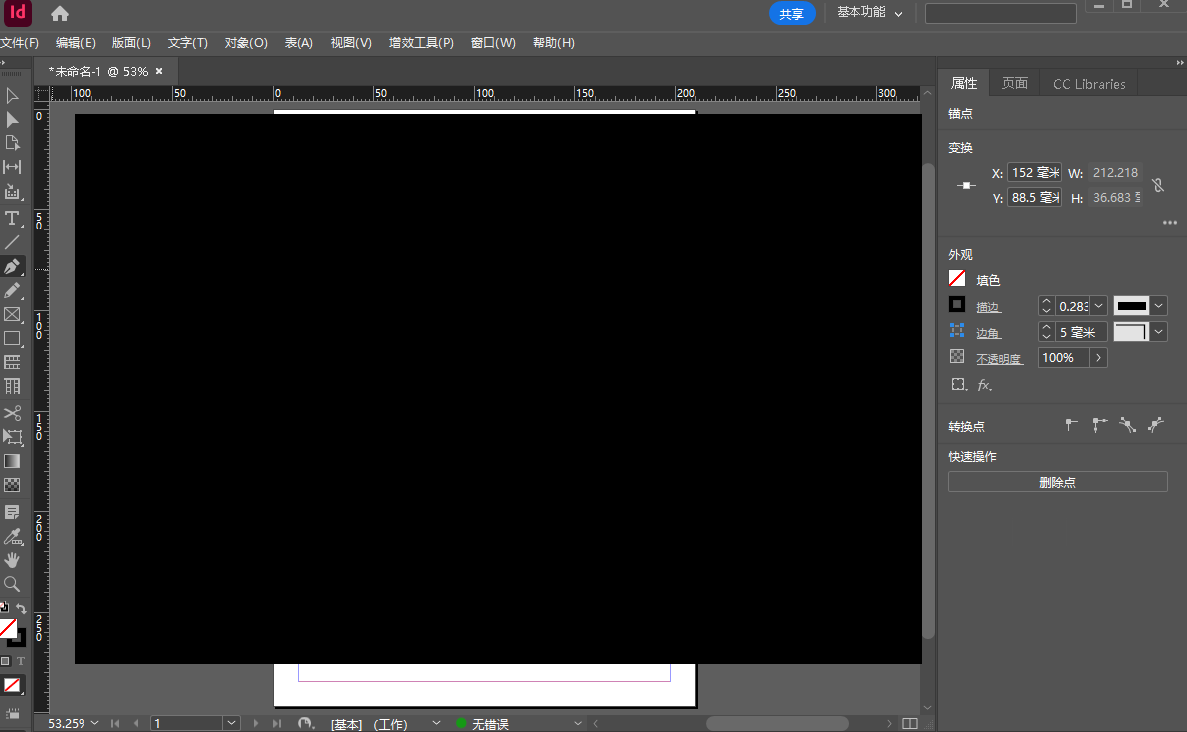Open the 对象(O) menu

click(x=246, y=42)
